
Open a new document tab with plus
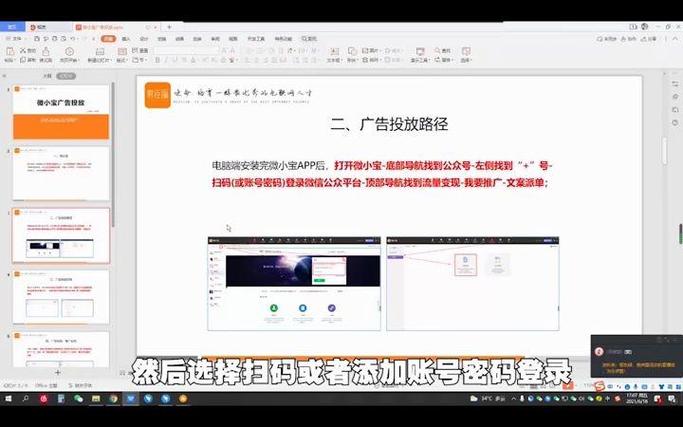pyautogui.click(x=169, y=27)
